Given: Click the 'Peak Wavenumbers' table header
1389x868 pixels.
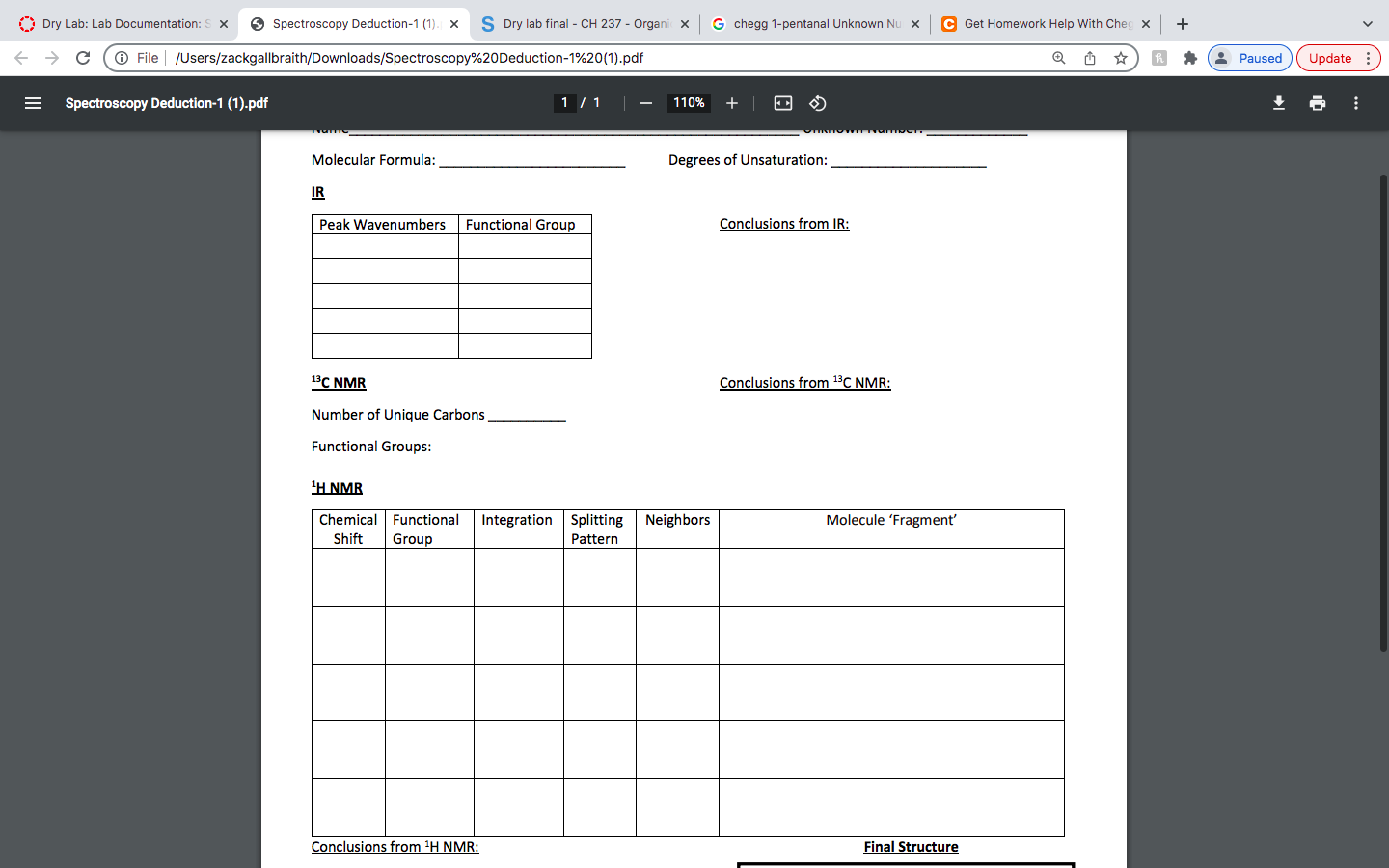Looking at the screenshot, I should point(383,225).
